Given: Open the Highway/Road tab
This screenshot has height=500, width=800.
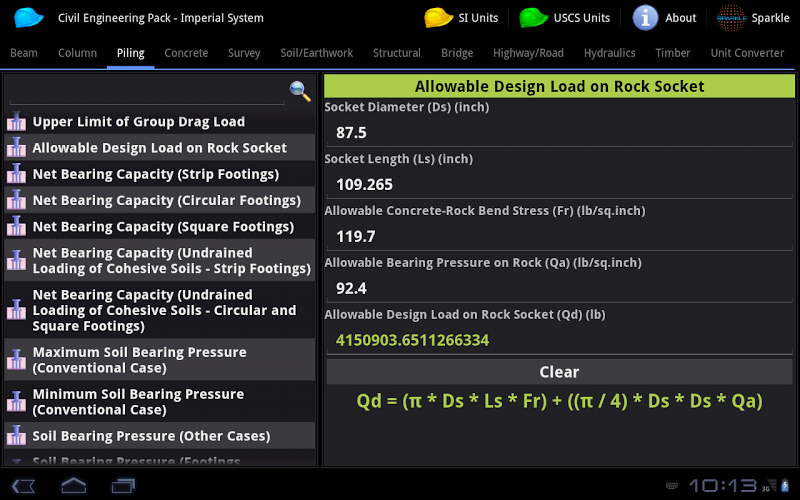Looking at the screenshot, I should [x=528, y=53].
